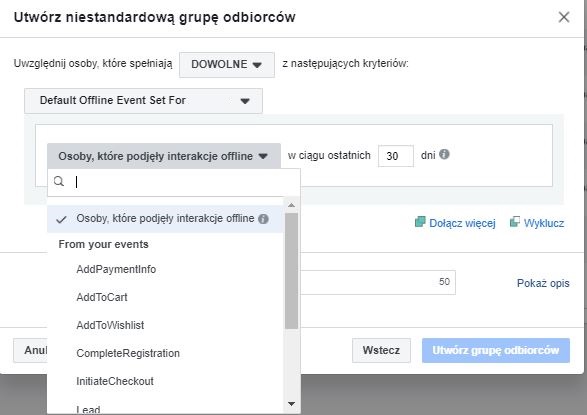Select checked 'Osoby, które podjęły interakcje offline' option

[165, 219]
